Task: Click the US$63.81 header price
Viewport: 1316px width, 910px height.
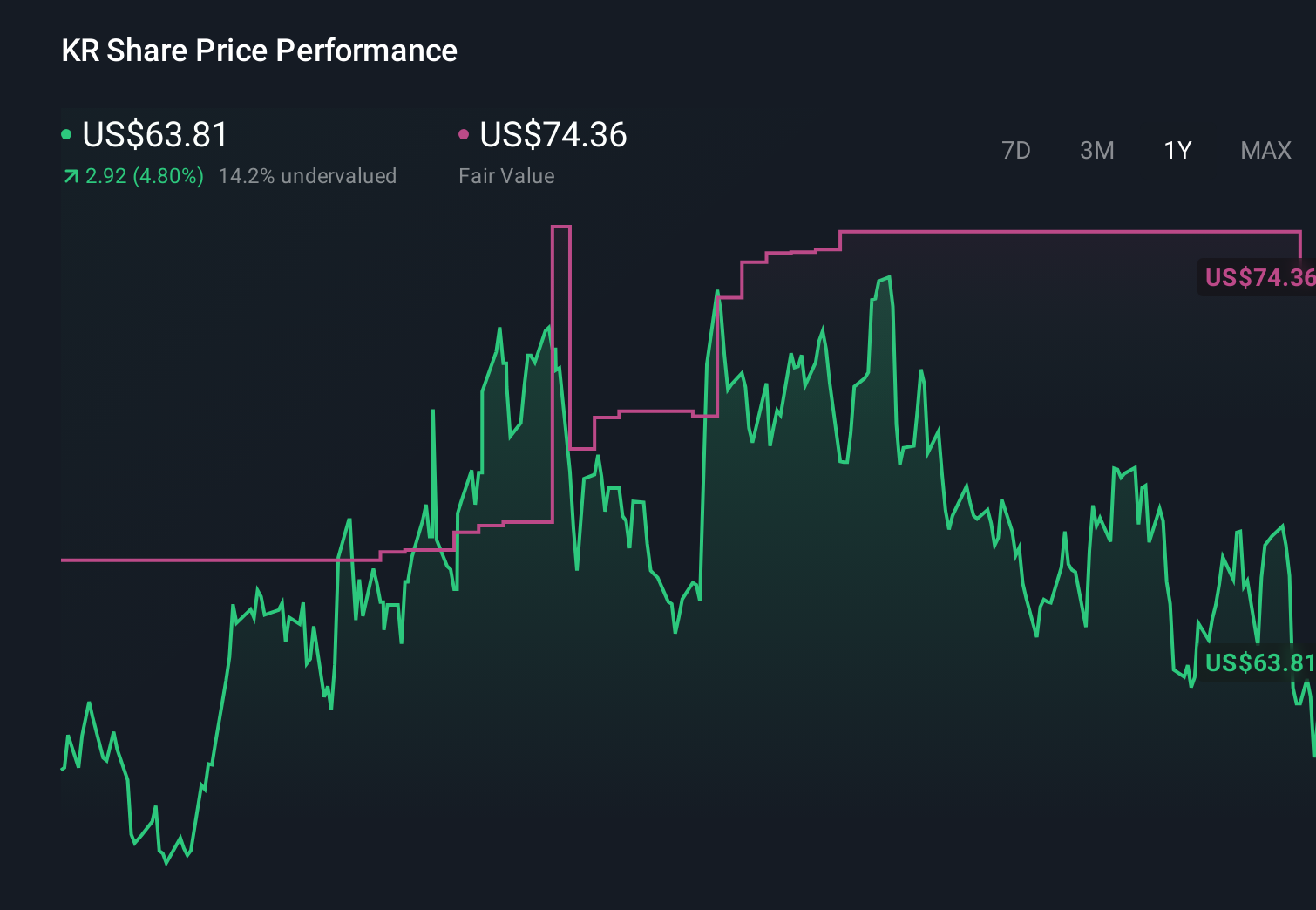Action: point(155,135)
